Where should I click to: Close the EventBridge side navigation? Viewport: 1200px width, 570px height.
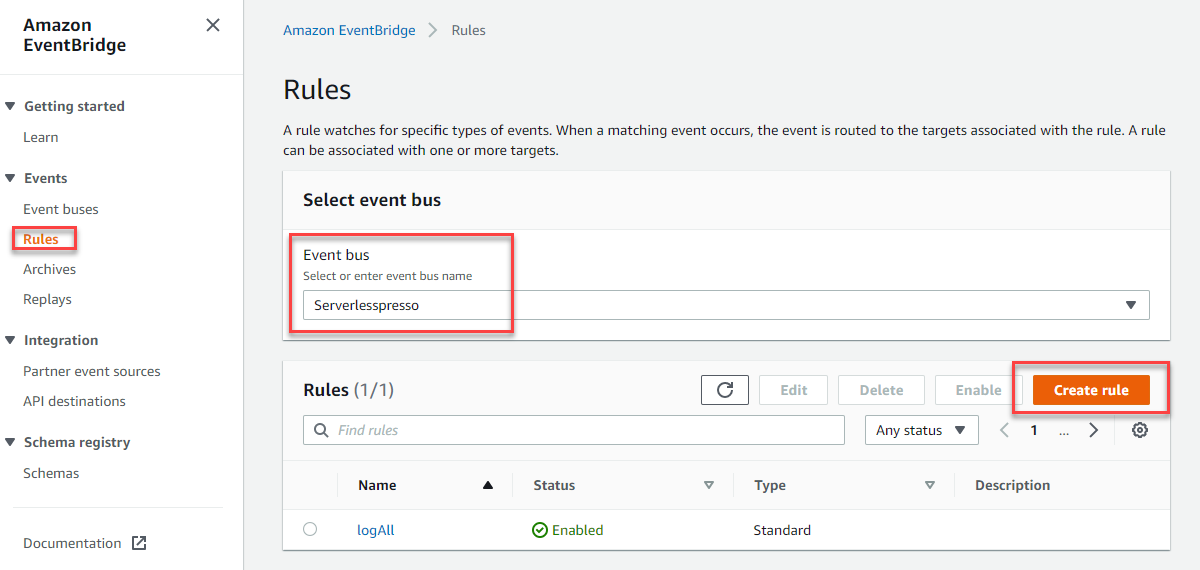(x=213, y=25)
